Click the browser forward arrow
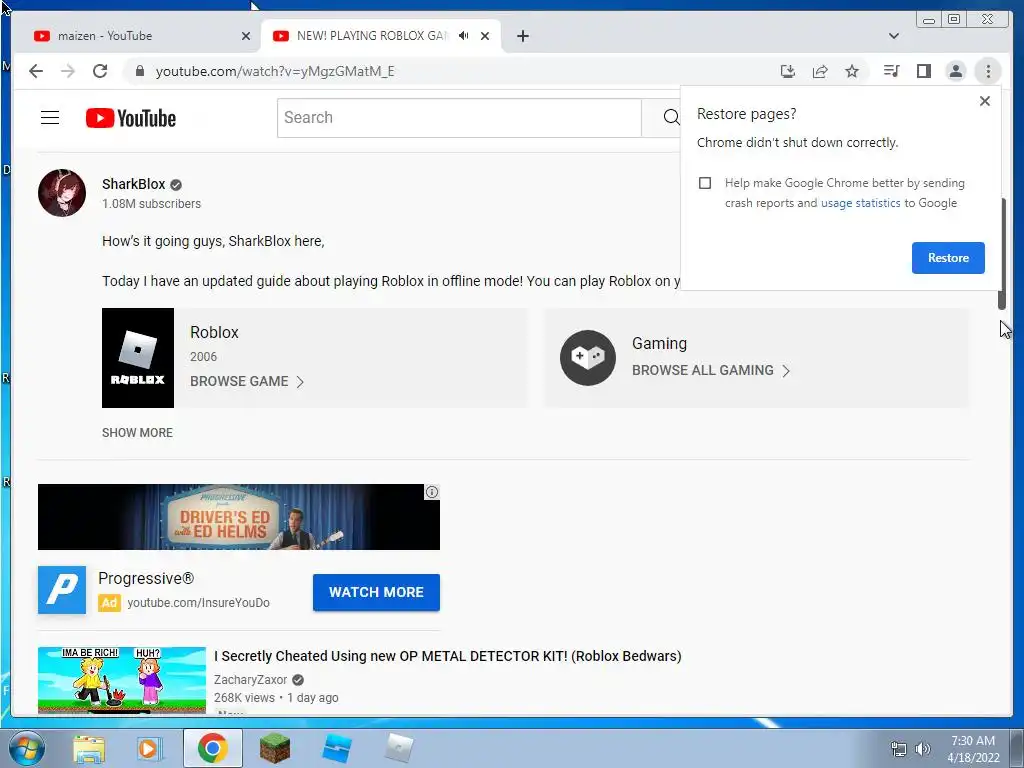The image size is (1024, 768). point(68,71)
